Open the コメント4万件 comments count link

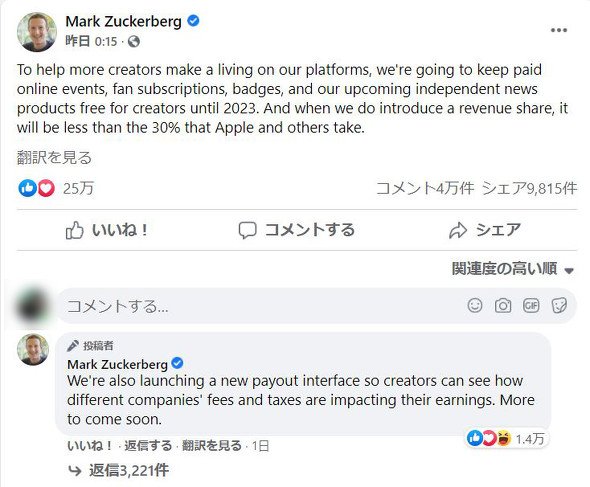pos(425,188)
